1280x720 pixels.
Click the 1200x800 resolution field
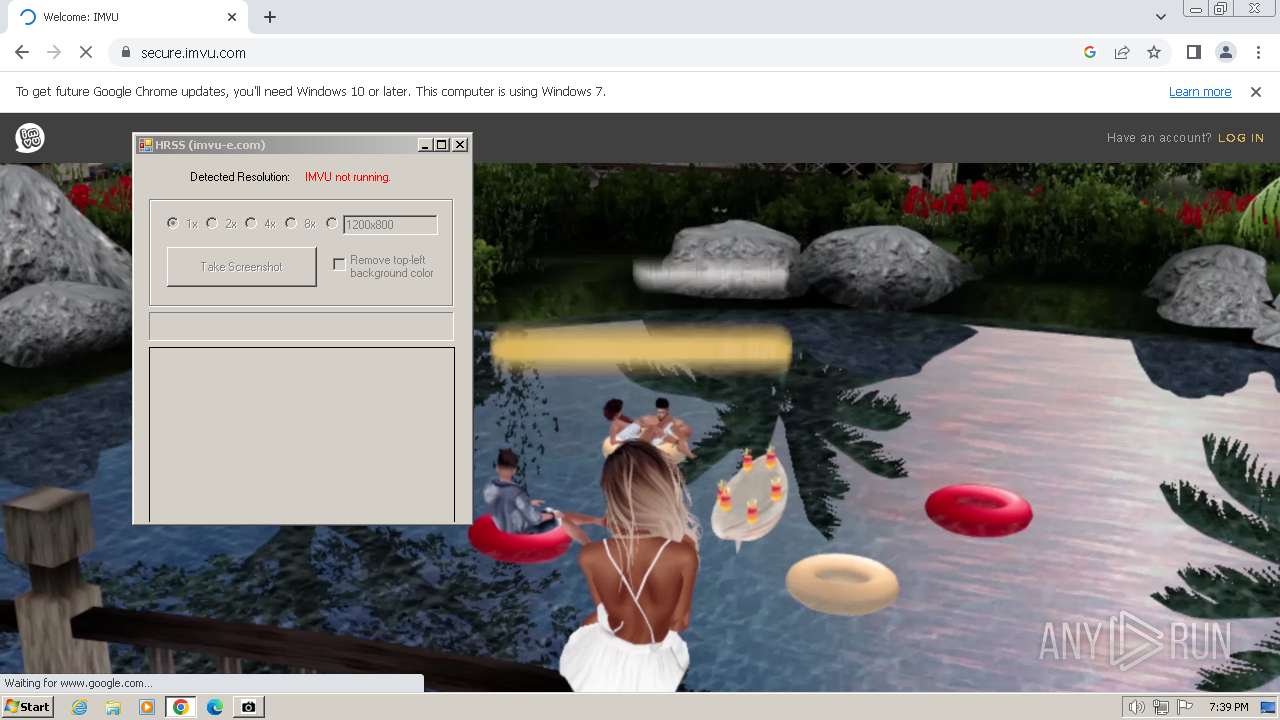point(390,225)
